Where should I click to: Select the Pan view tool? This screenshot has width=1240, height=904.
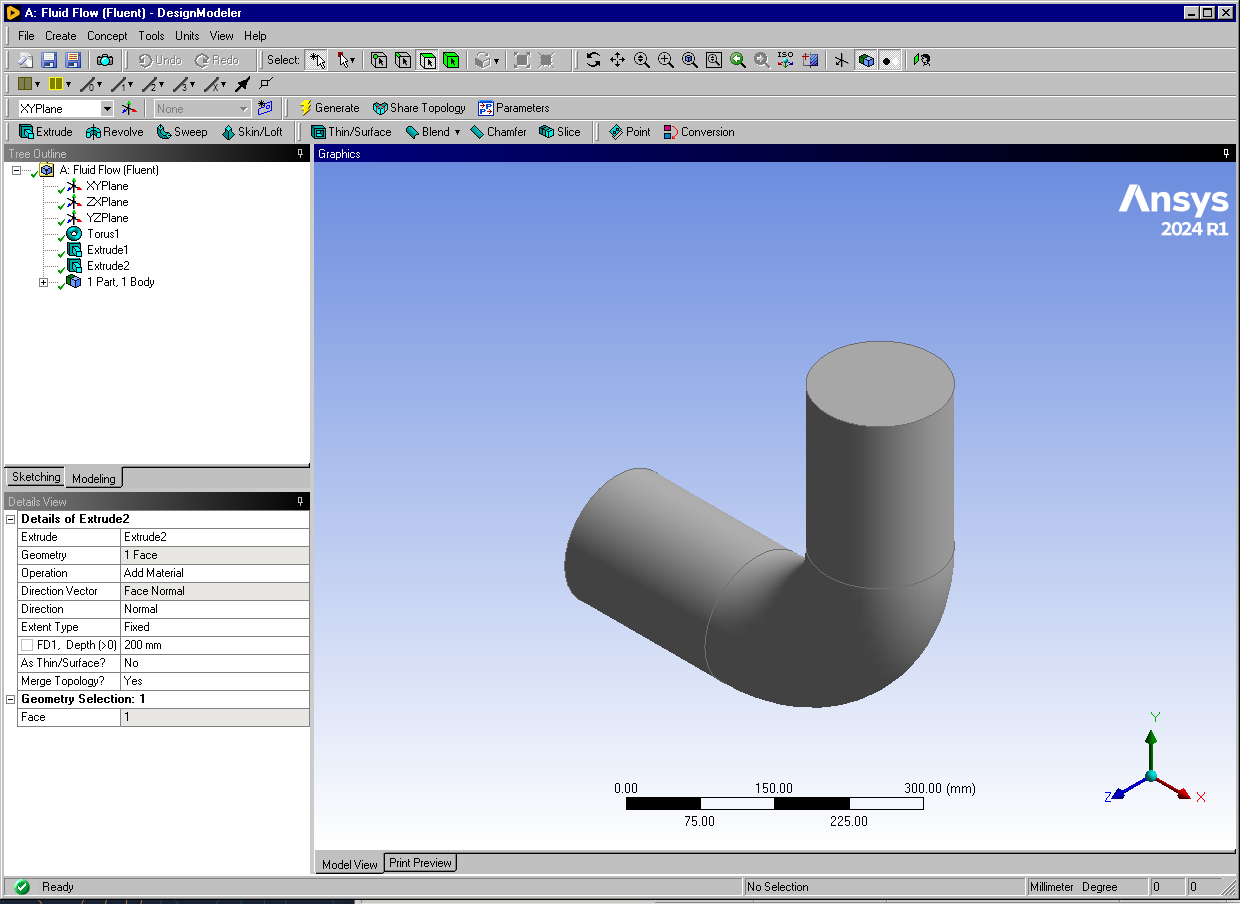point(617,60)
